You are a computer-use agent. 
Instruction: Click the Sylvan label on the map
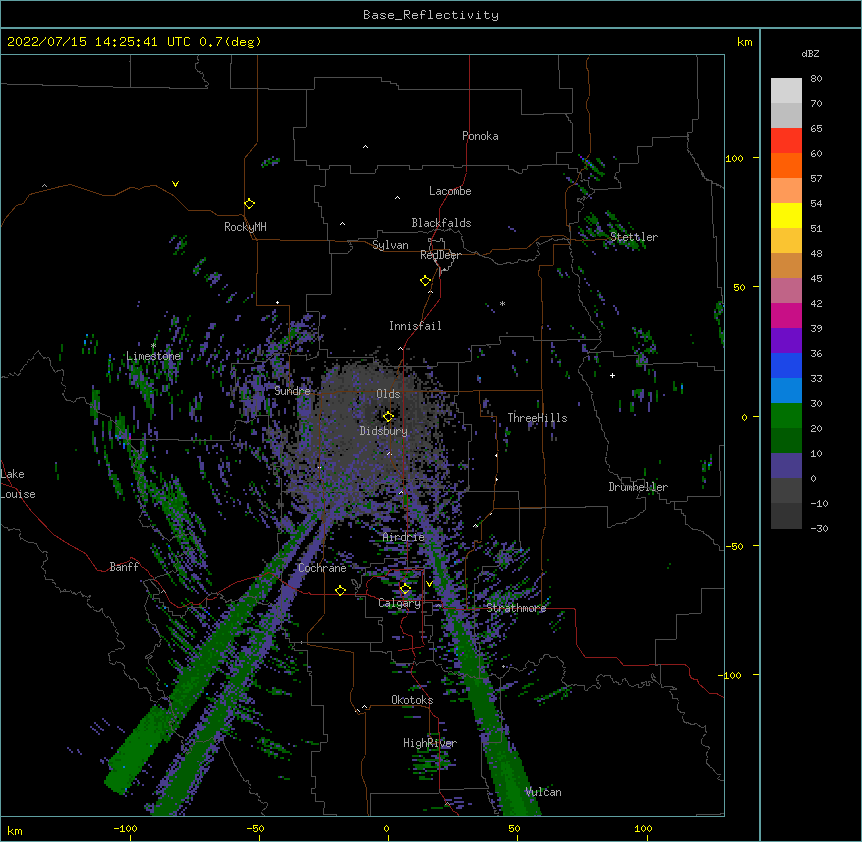point(390,245)
